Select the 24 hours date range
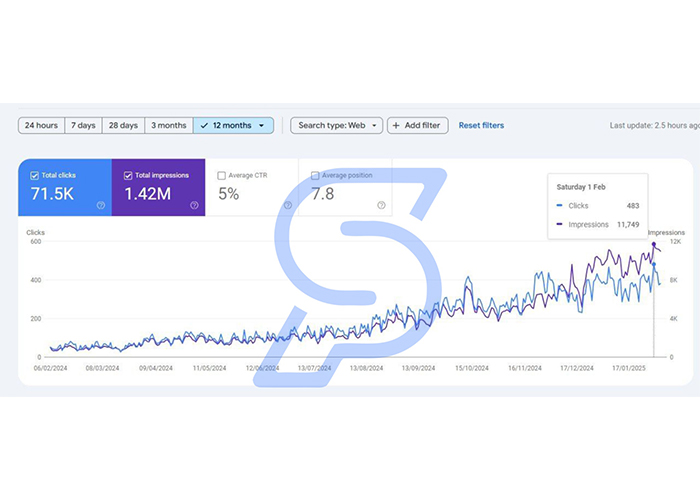 42,125
